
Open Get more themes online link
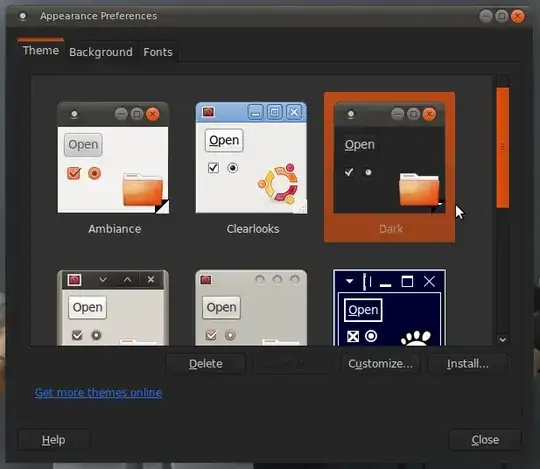point(98,393)
